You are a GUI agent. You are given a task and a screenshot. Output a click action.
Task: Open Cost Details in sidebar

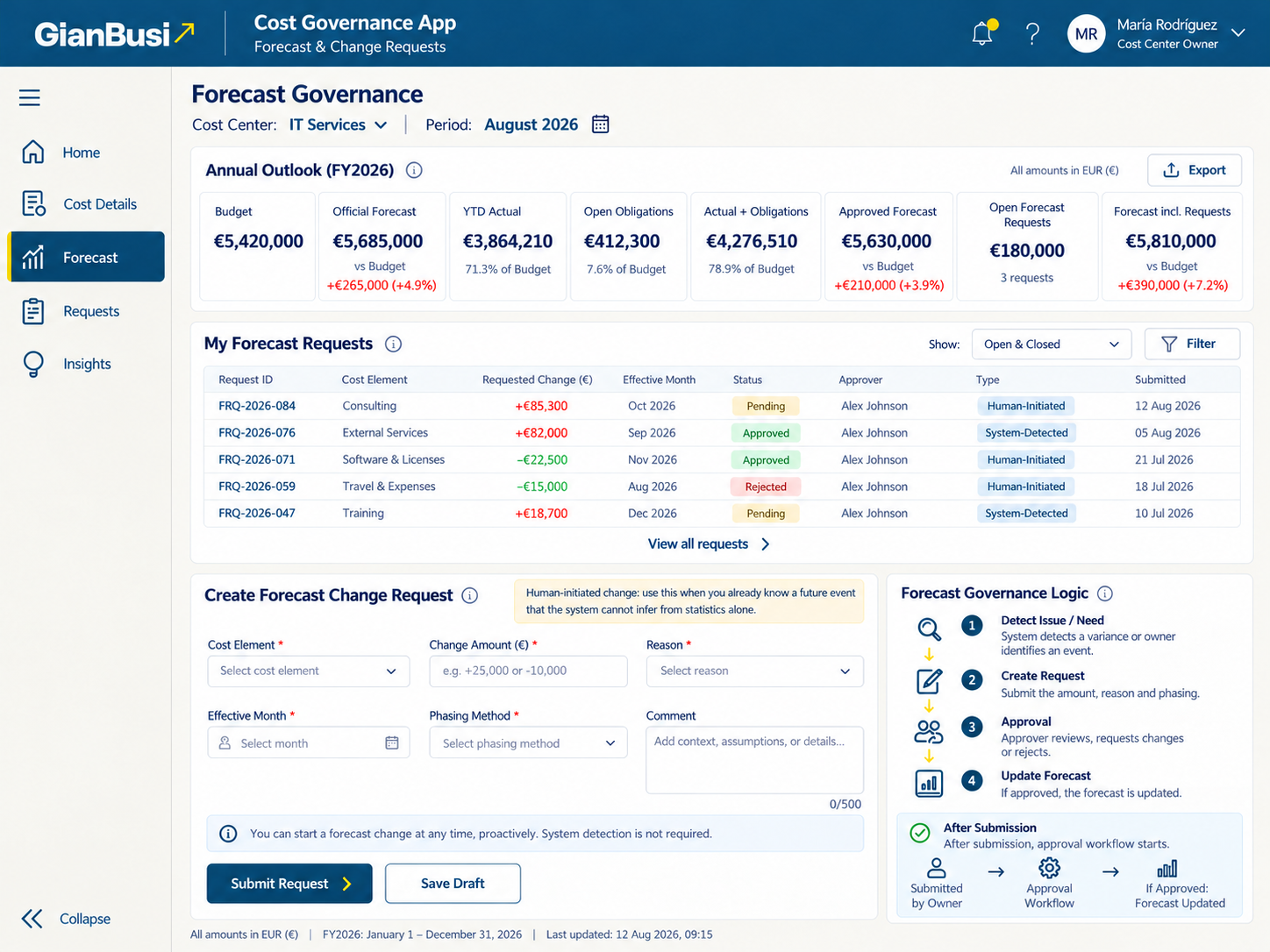[86, 204]
